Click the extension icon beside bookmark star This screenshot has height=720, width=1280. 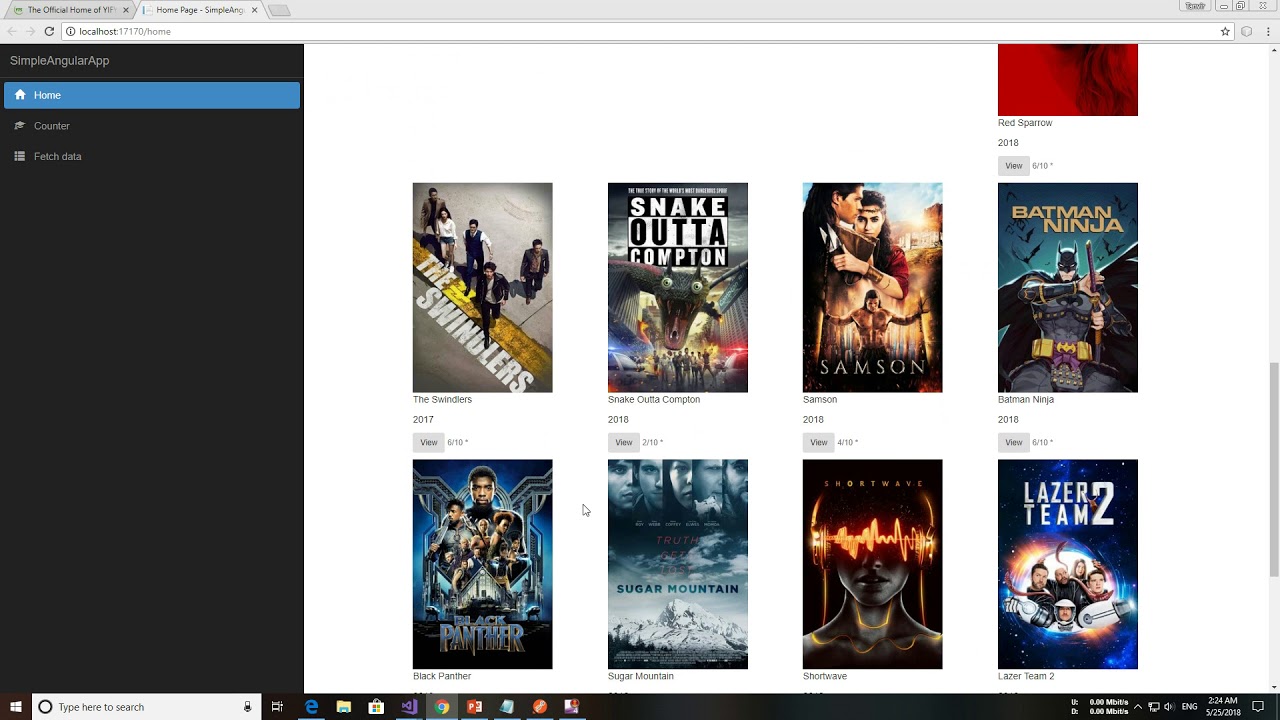(1247, 31)
